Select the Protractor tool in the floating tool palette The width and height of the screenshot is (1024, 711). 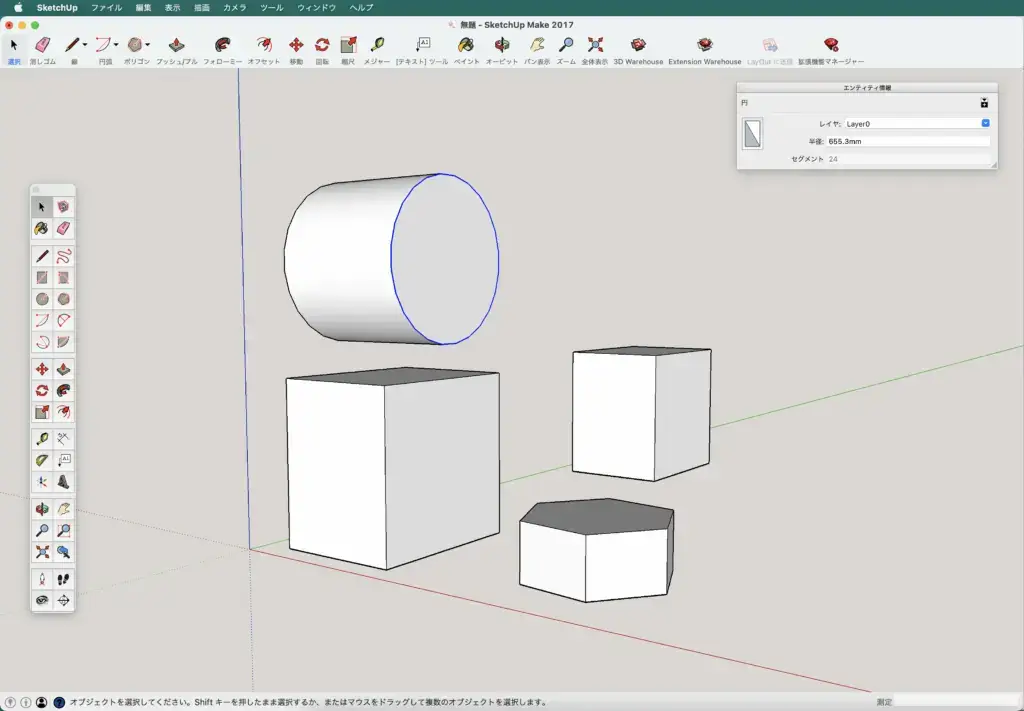(42, 460)
